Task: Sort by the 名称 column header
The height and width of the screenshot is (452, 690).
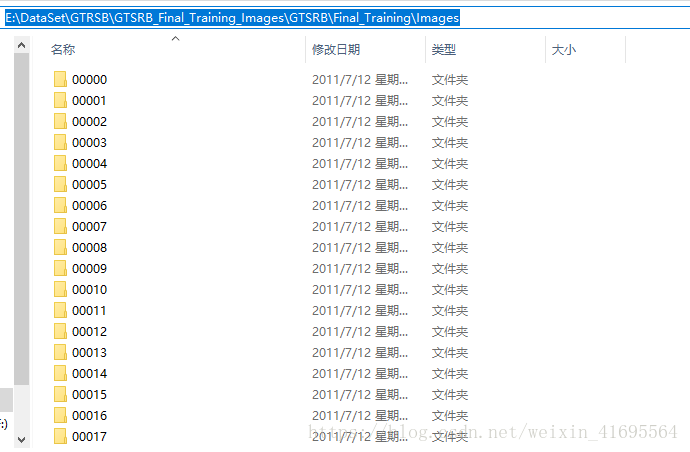Action: tap(63, 49)
